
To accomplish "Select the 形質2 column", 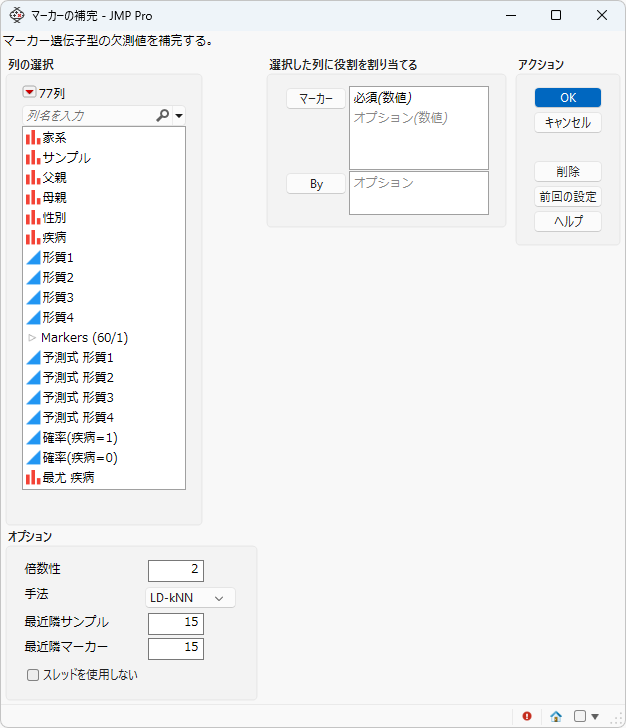I will [x=104, y=277].
